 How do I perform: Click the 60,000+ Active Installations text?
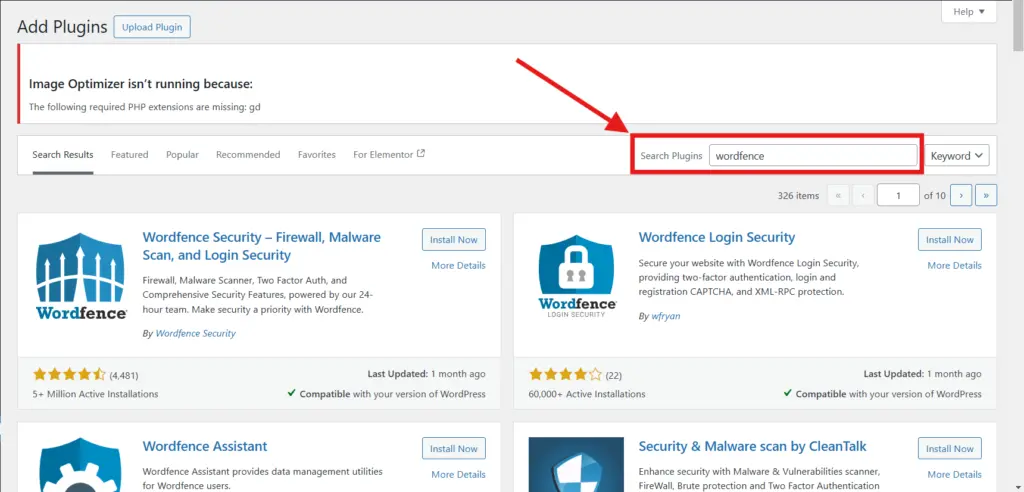tap(587, 394)
